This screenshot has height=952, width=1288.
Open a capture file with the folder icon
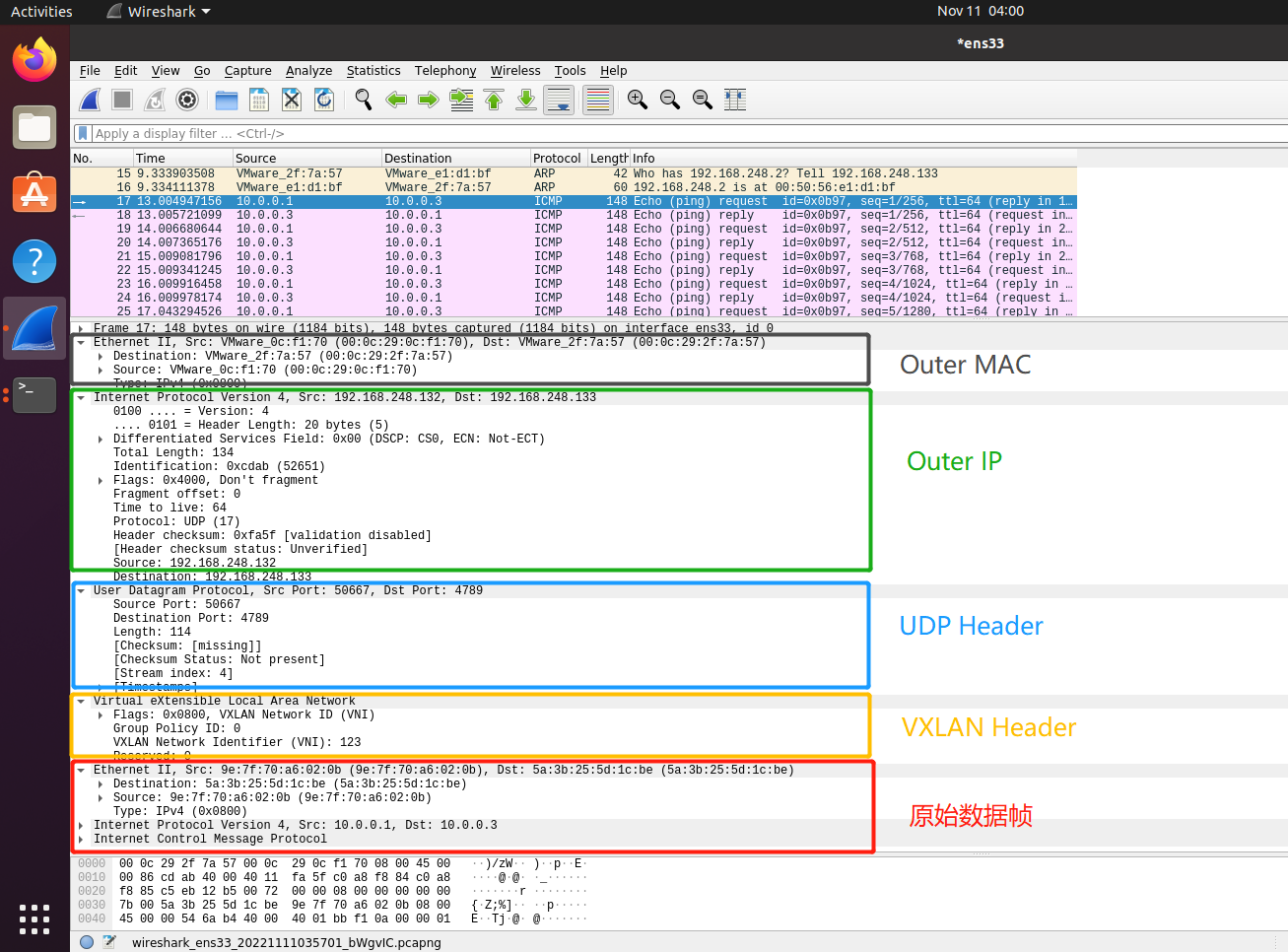(227, 100)
